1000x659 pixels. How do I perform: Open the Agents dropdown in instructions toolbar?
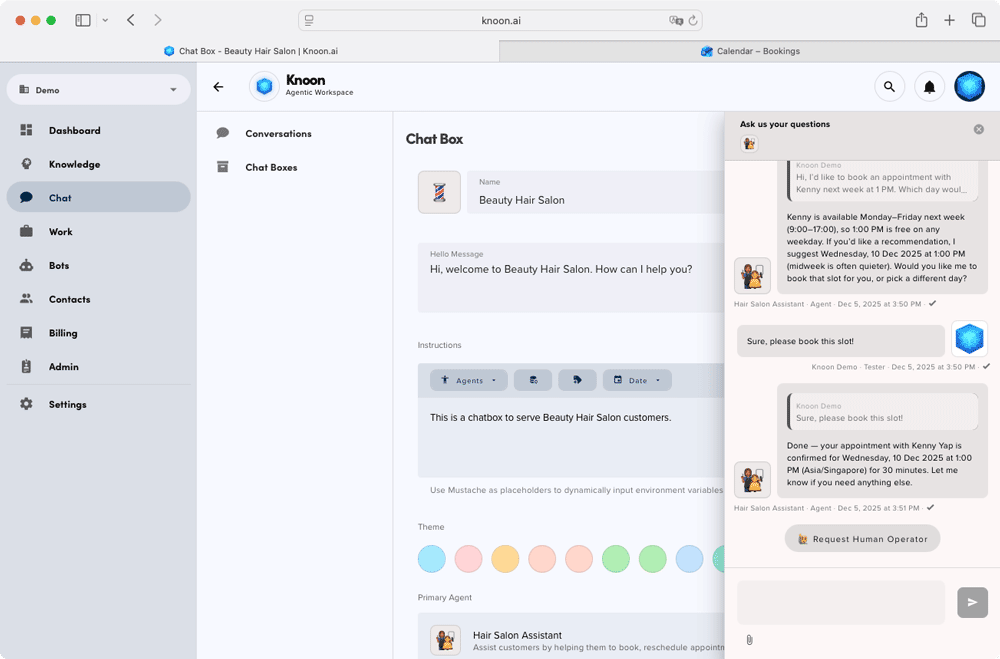pos(469,380)
